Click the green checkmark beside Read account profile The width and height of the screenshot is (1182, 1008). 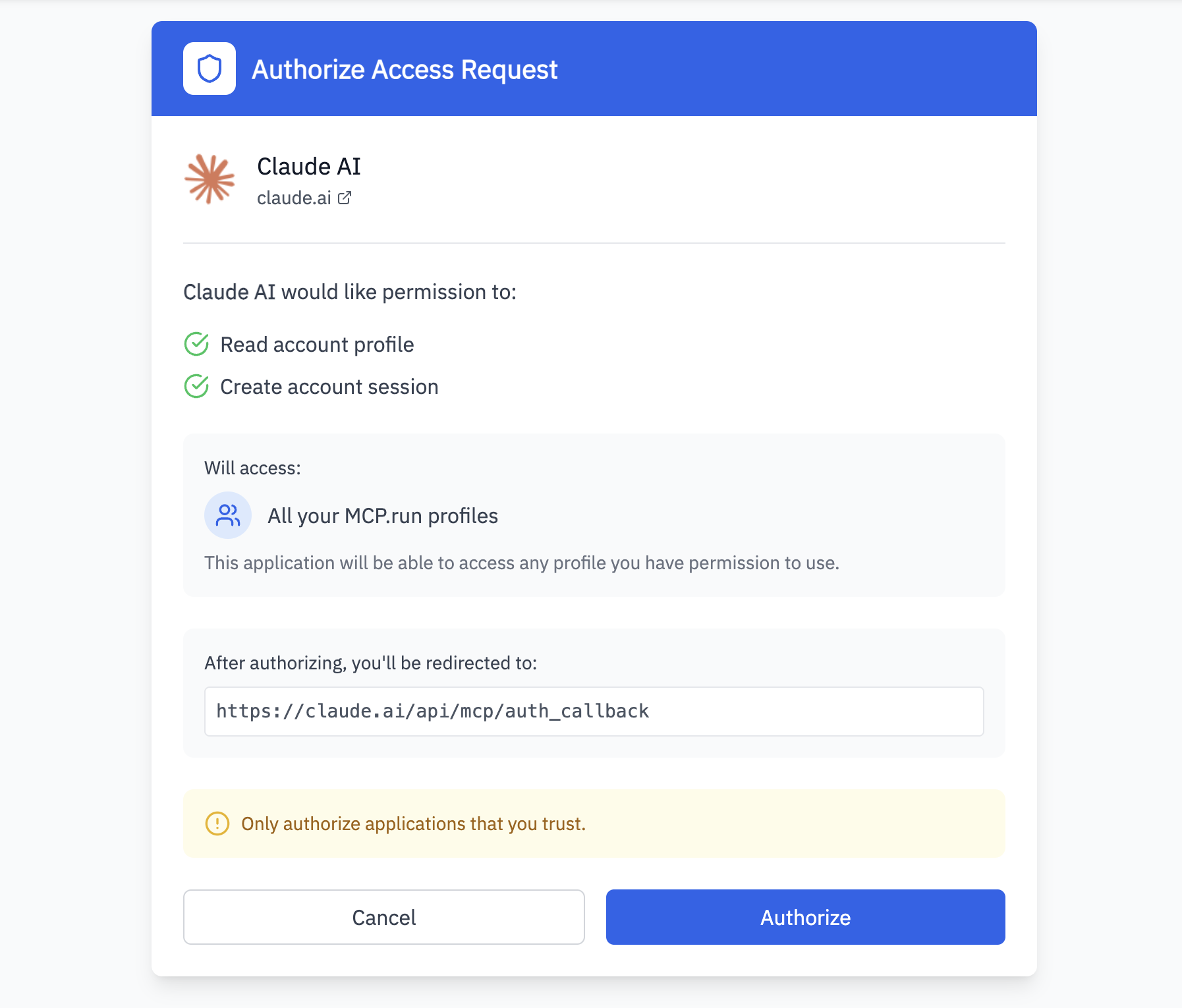[x=196, y=343]
